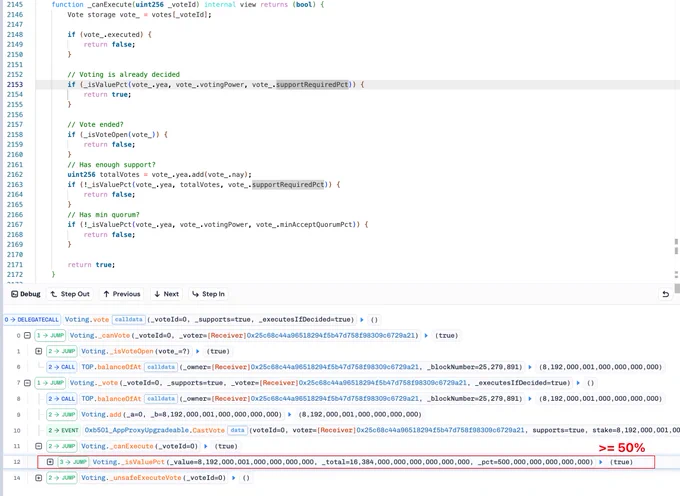Screen dimensions: 680x496
Task: Click output arrow of Voting.add row
Action: [289, 414]
